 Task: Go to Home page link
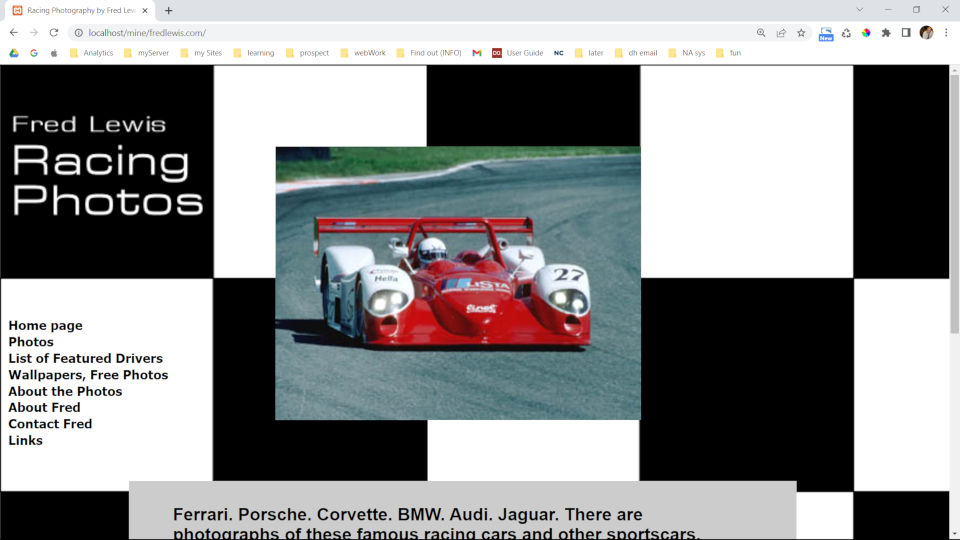click(x=45, y=326)
